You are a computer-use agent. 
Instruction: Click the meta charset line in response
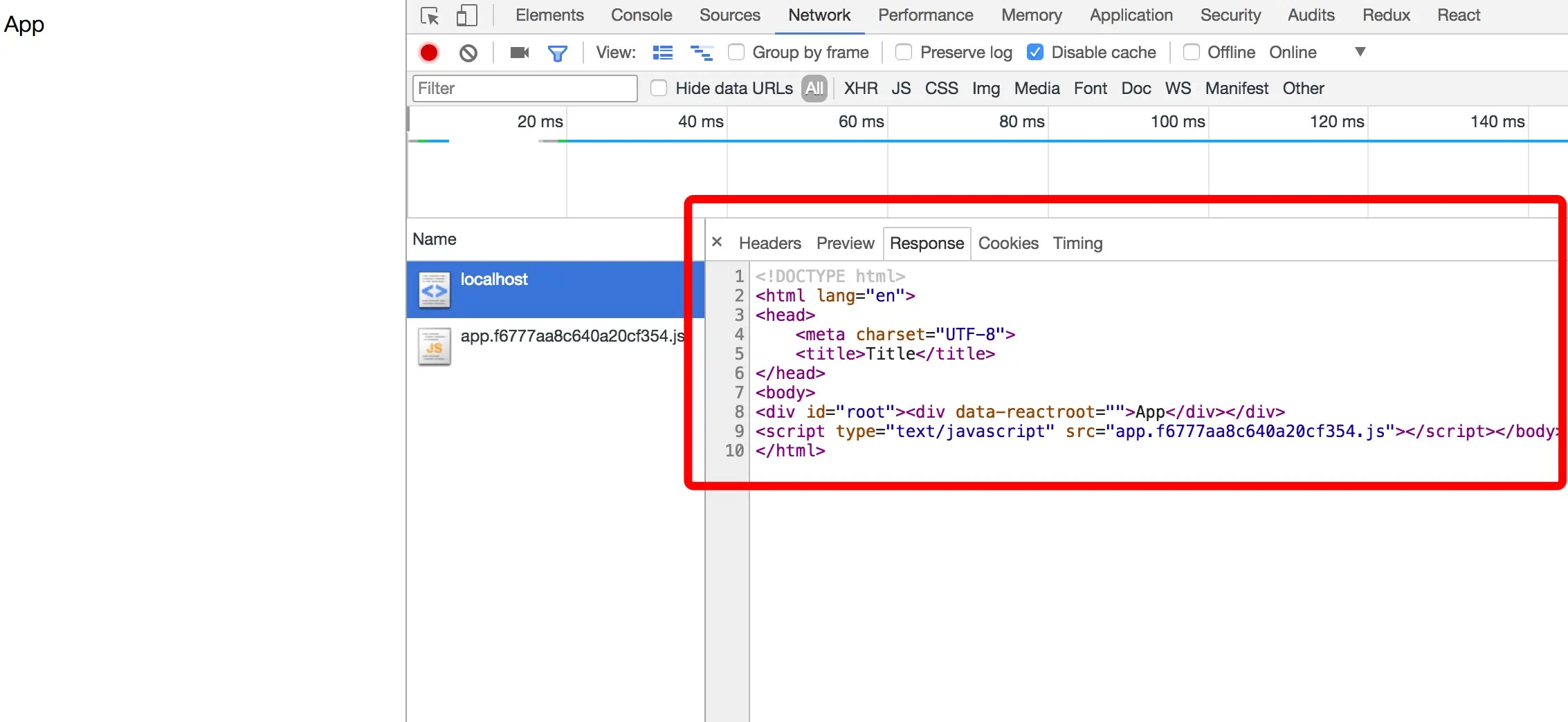tap(905, 335)
